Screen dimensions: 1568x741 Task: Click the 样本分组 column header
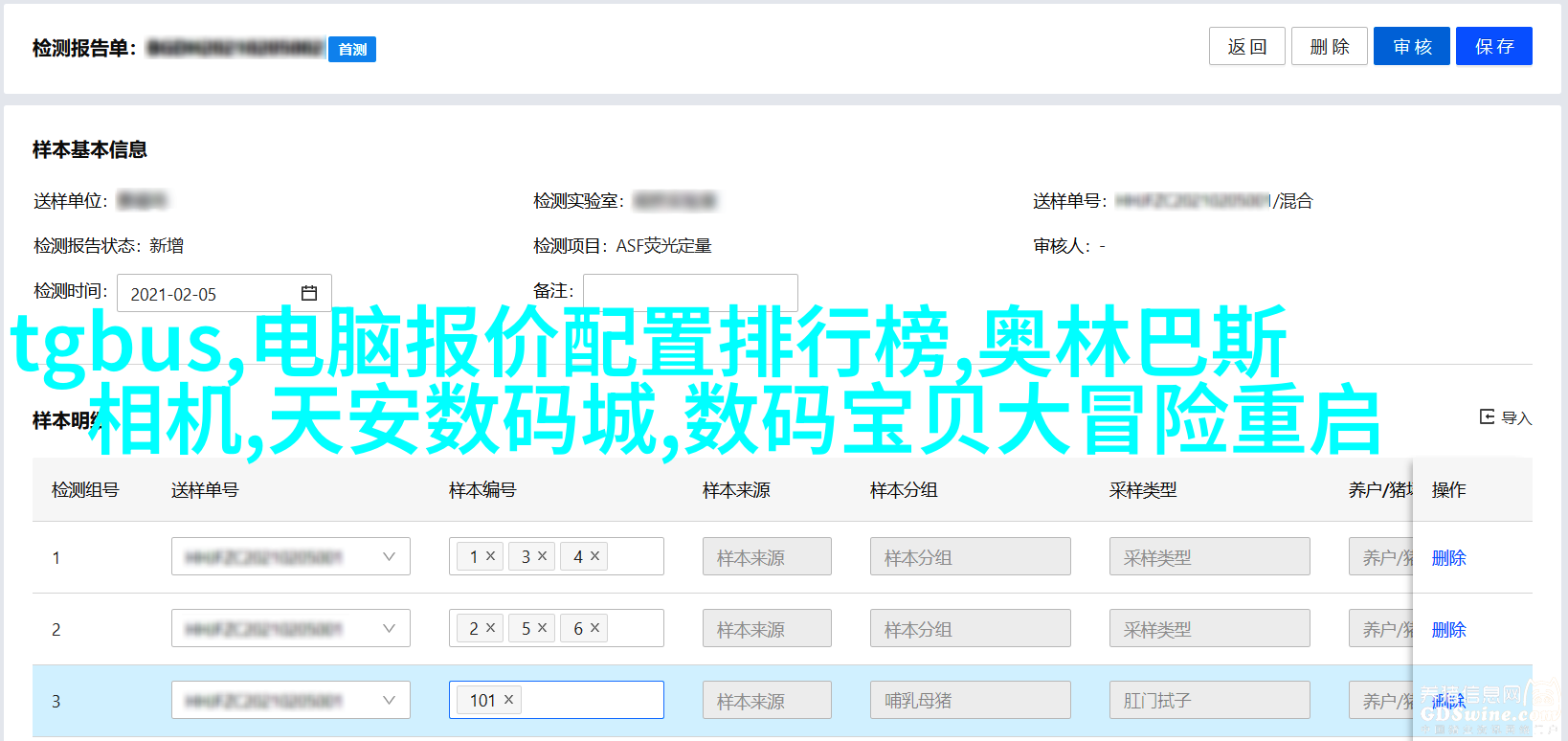point(904,489)
